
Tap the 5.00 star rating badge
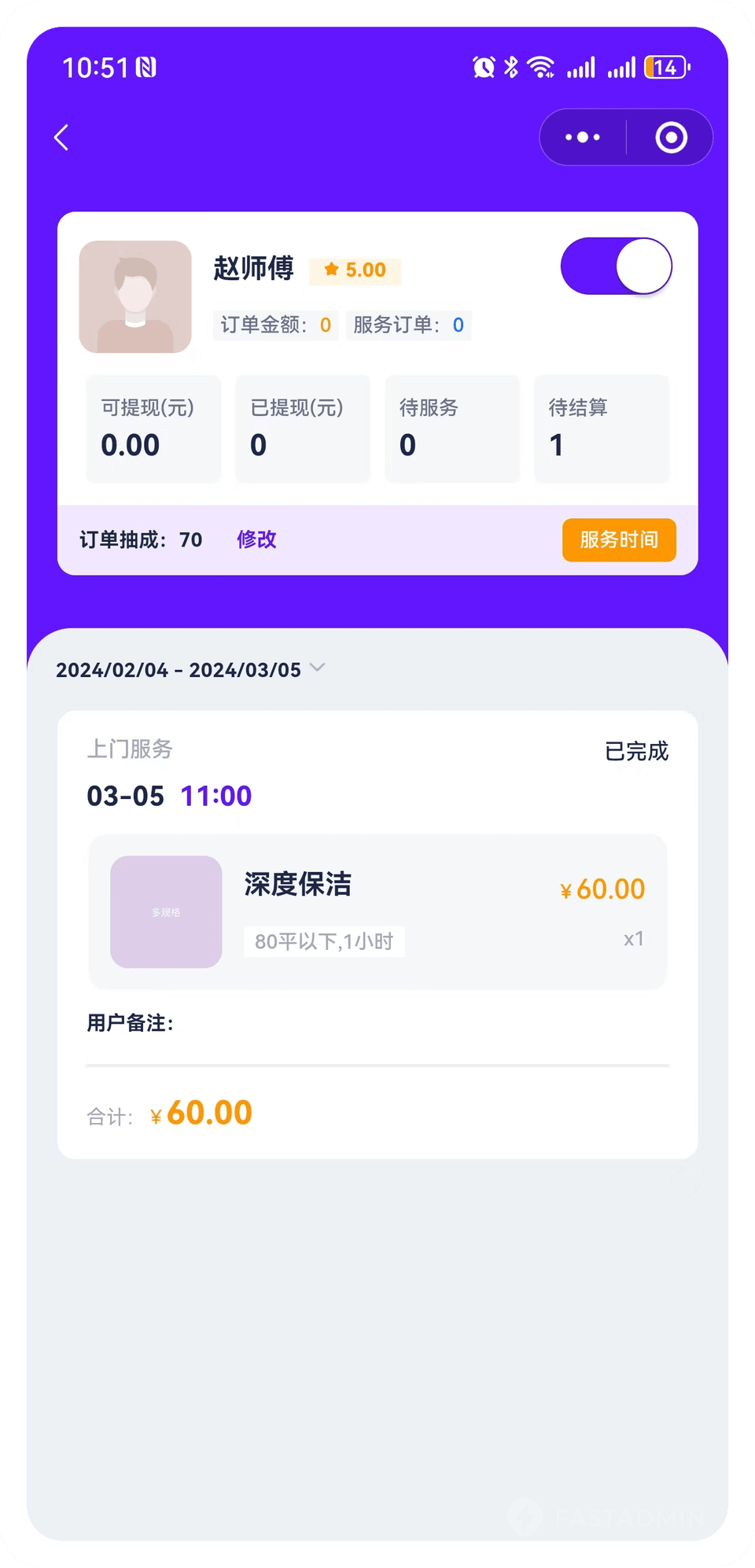(355, 271)
